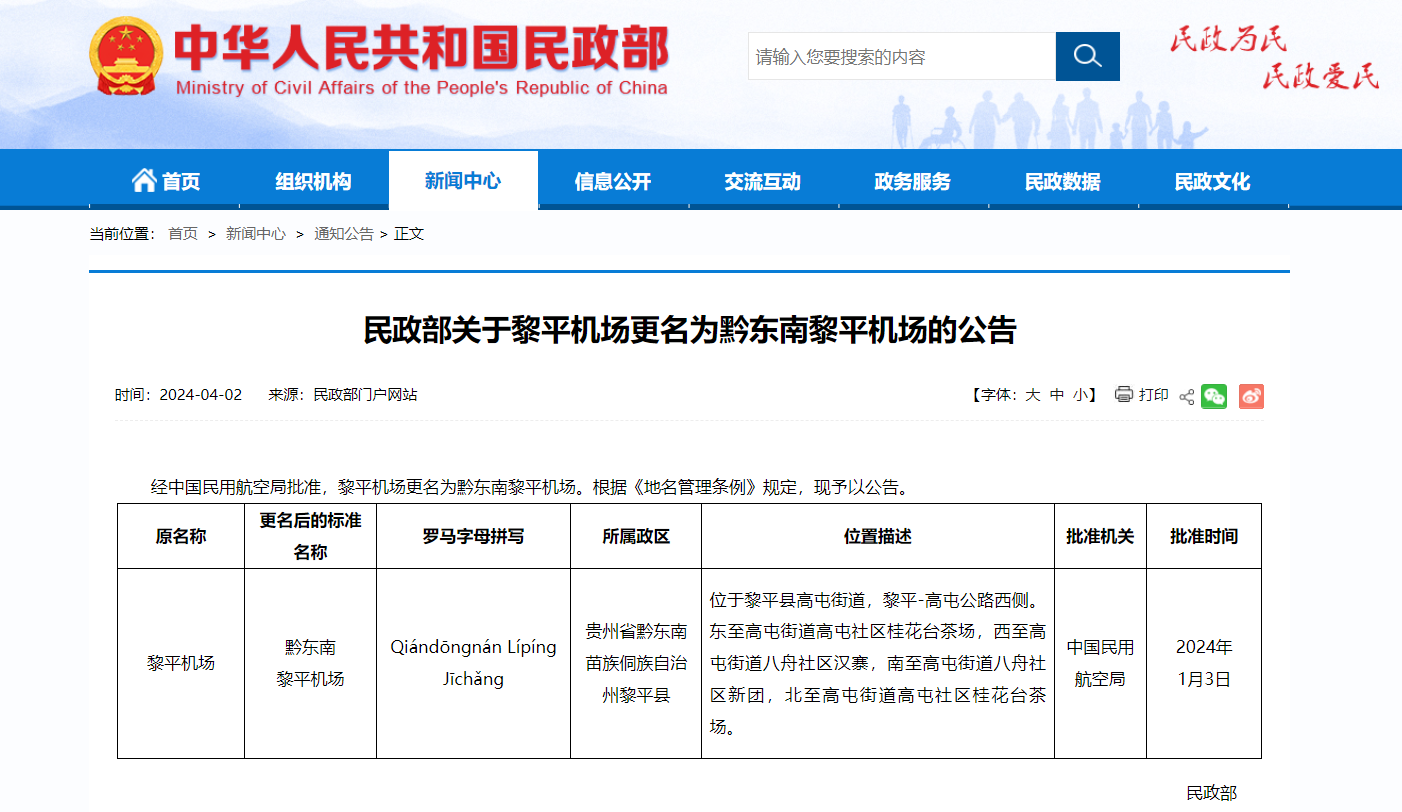The width and height of the screenshot is (1402, 812).
Task: Click the 民政部 signature text
Action: [1211, 793]
